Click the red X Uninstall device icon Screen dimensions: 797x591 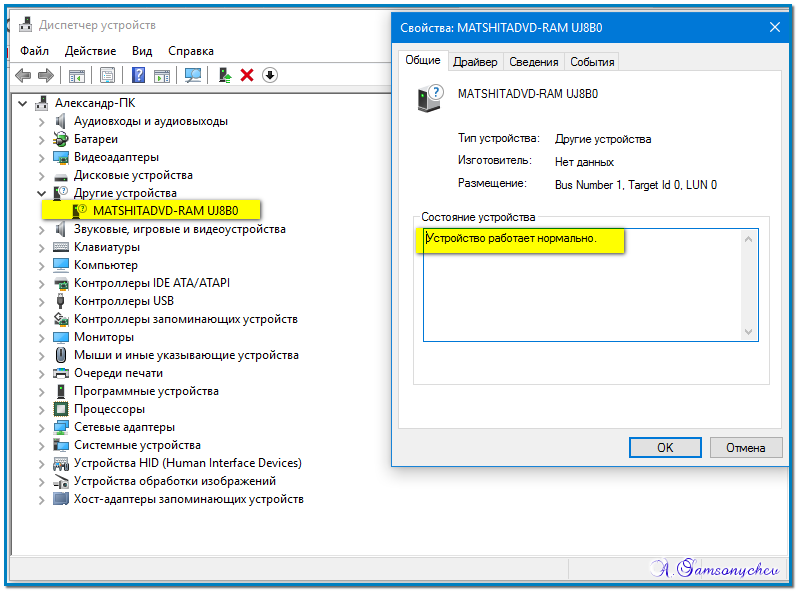tap(247, 75)
